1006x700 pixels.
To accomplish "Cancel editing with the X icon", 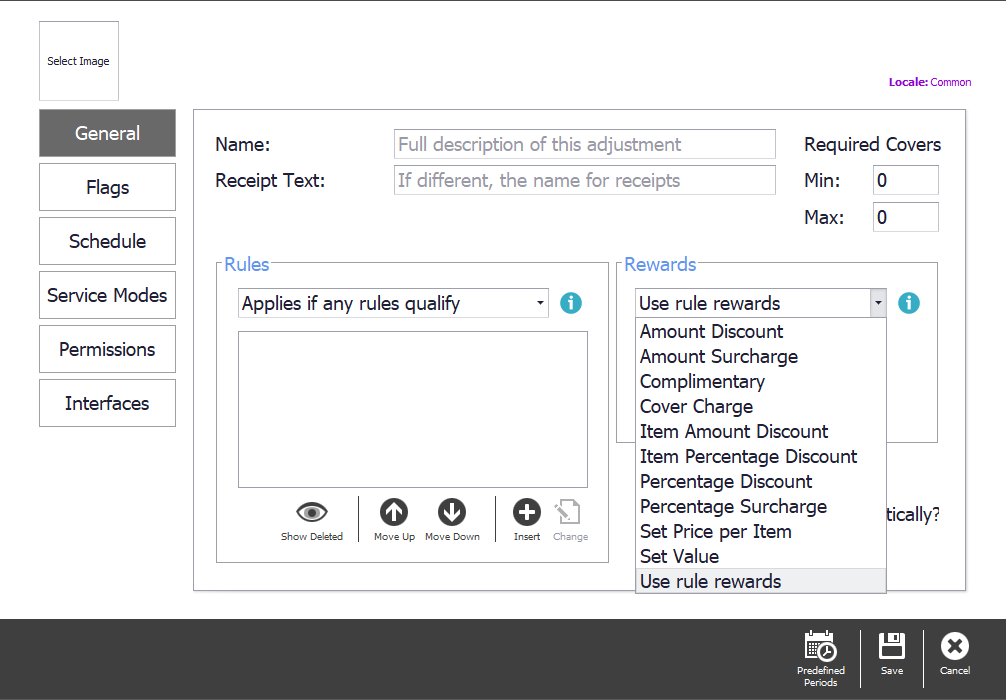I will 955,645.
